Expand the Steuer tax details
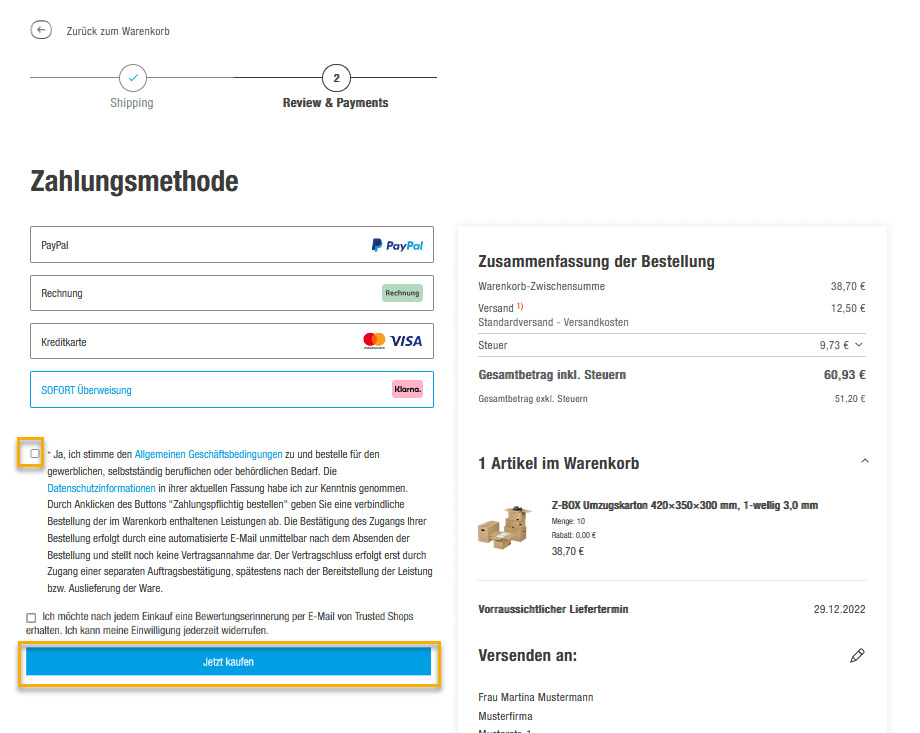 tap(858, 345)
